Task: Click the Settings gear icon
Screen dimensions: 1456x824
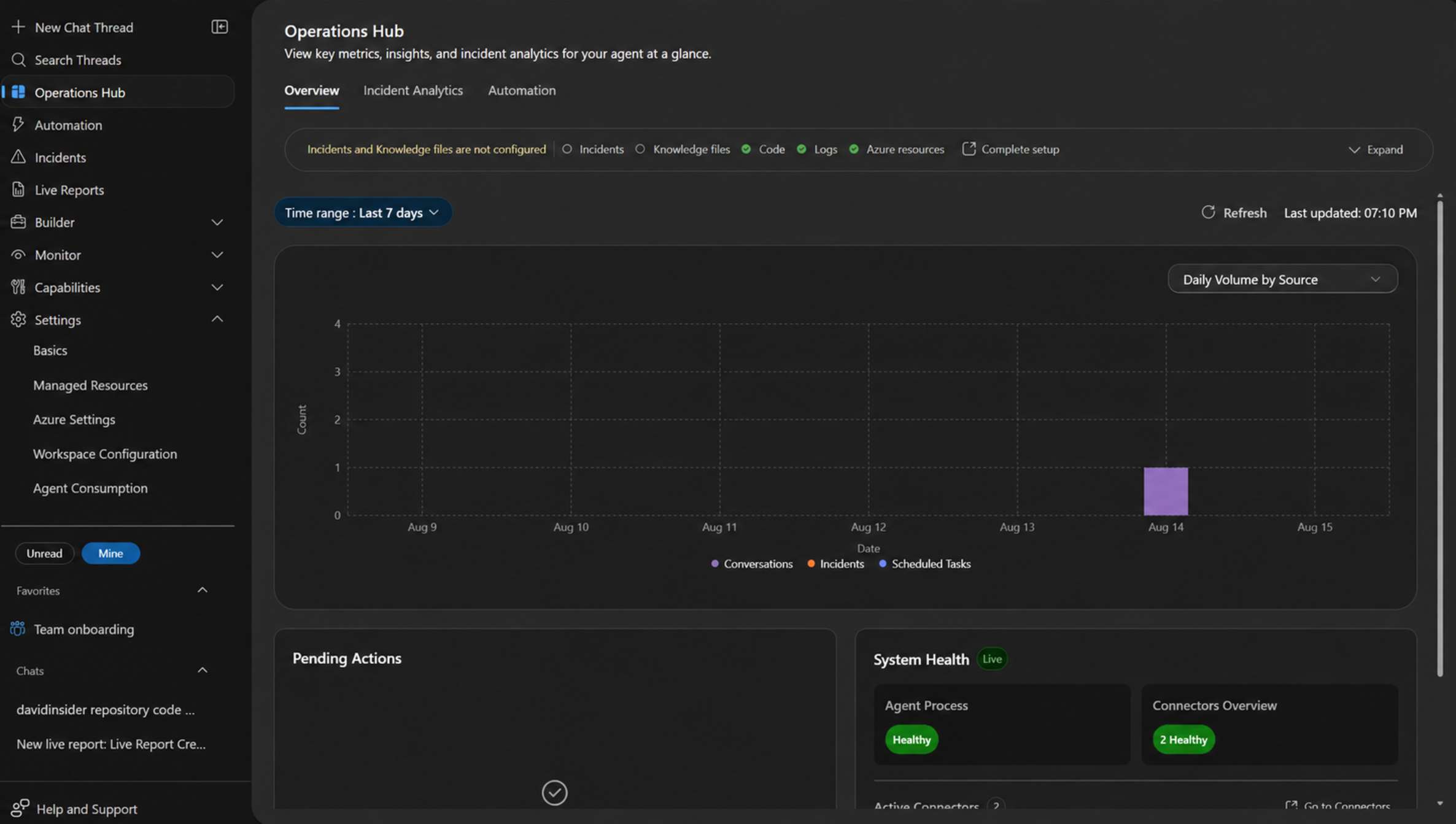Action: click(x=18, y=320)
